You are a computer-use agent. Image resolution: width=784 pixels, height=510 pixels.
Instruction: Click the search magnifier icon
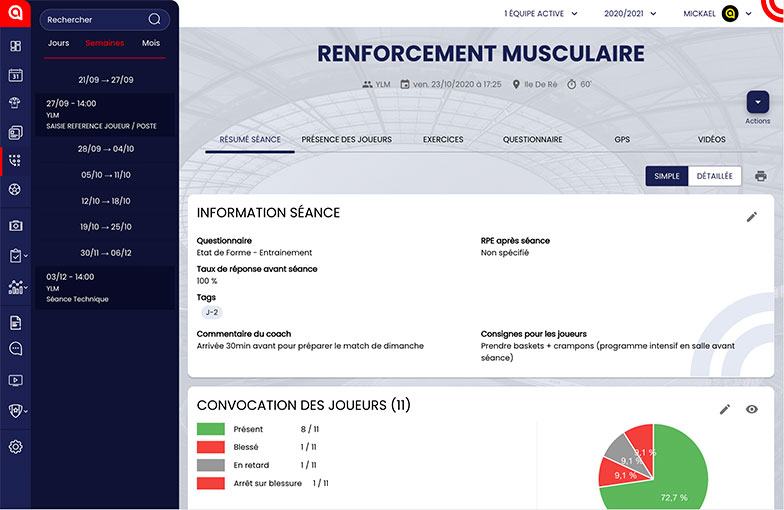(x=154, y=19)
